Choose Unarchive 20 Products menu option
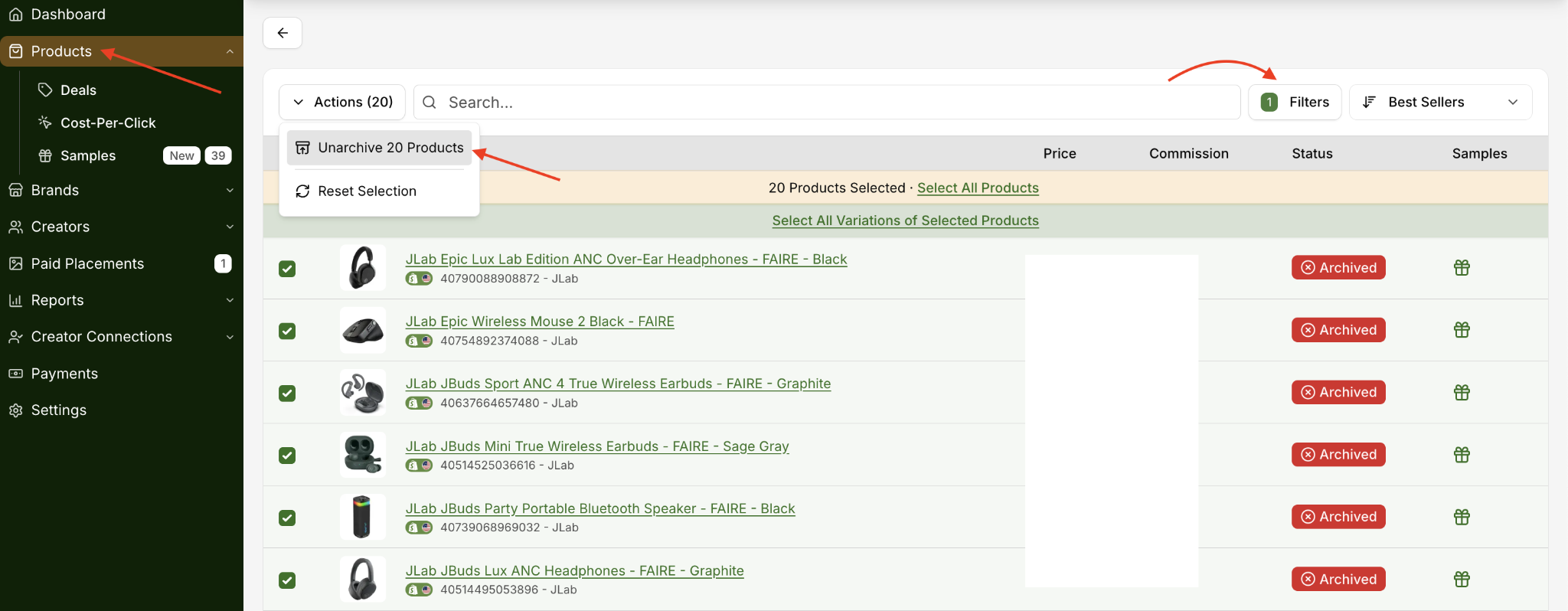The width and height of the screenshot is (1568, 611). 380,148
